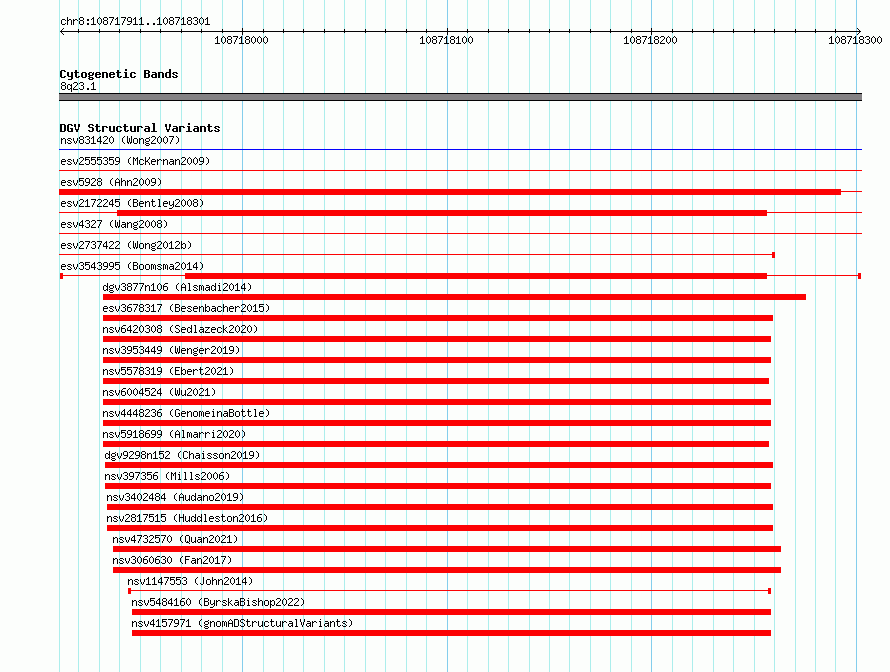The width and height of the screenshot is (890, 672).
Task: Open nsv397356 (Mills2006) label
Action: tap(167, 476)
